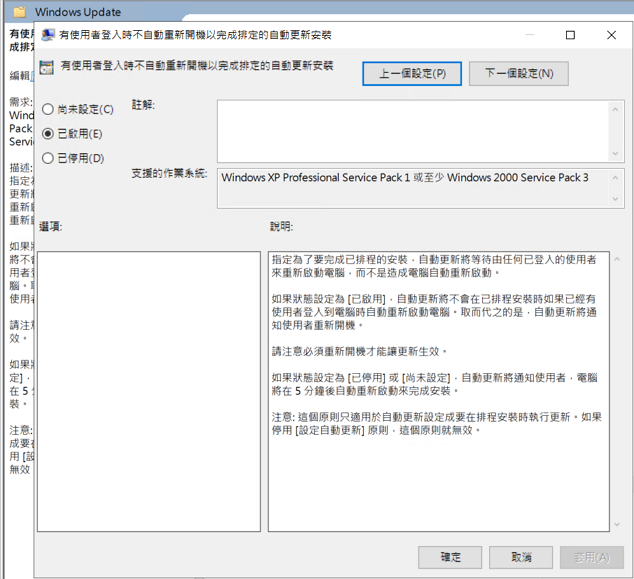The width and height of the screenshot is (634, 579).
Task: Click the paragraph starting with 注意: 這個原則
Action: 437,423
